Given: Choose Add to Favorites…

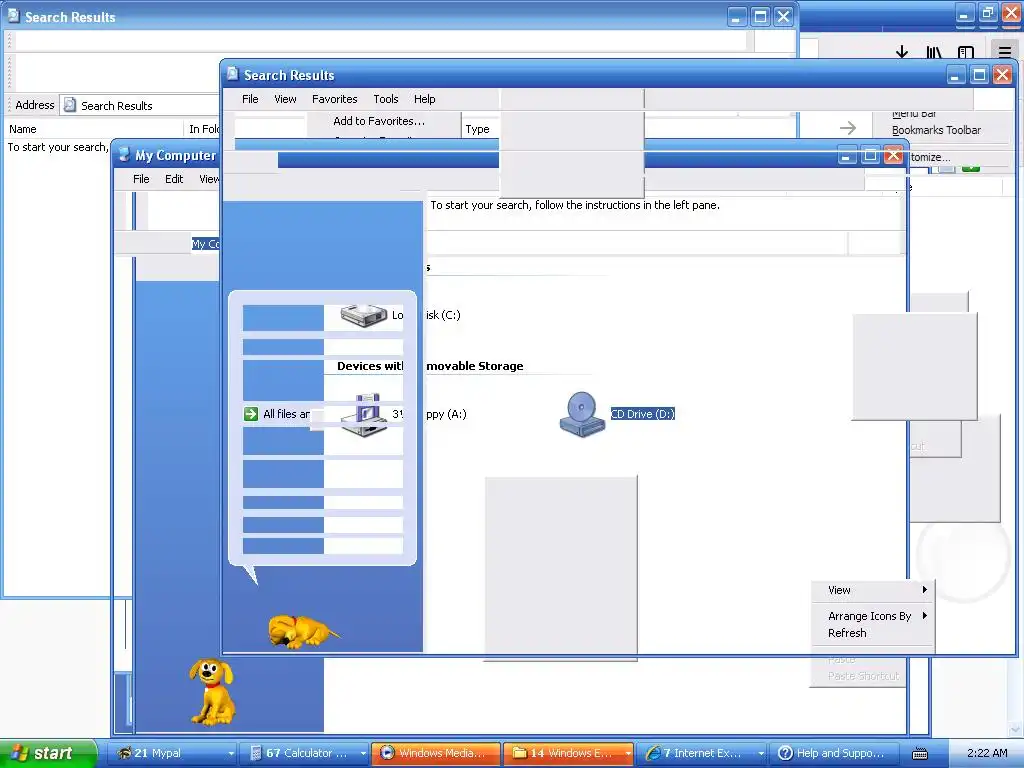Looking at the screenshot, I should coord(379,121).
